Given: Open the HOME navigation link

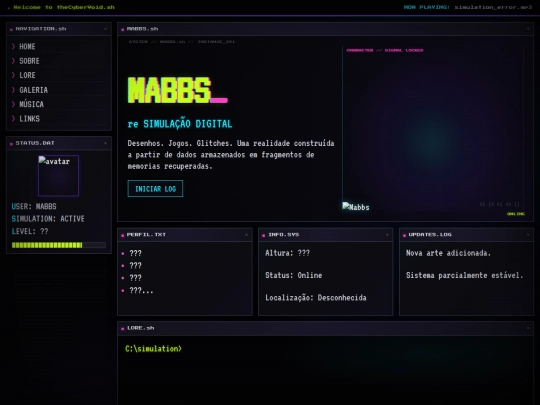Looking at the screenshot, I should pos(59,46).
